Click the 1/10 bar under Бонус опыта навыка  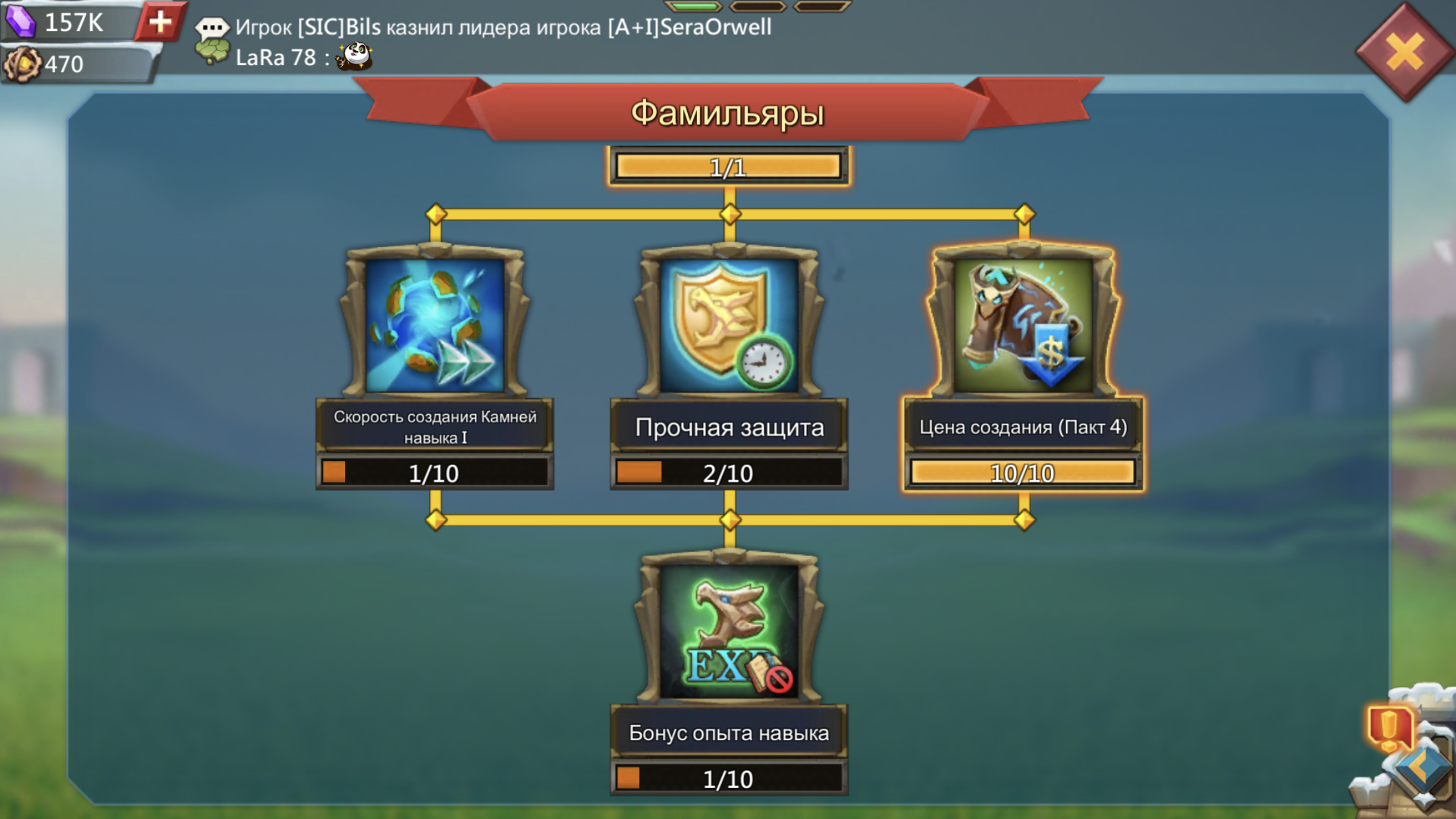tap(729, 779)
